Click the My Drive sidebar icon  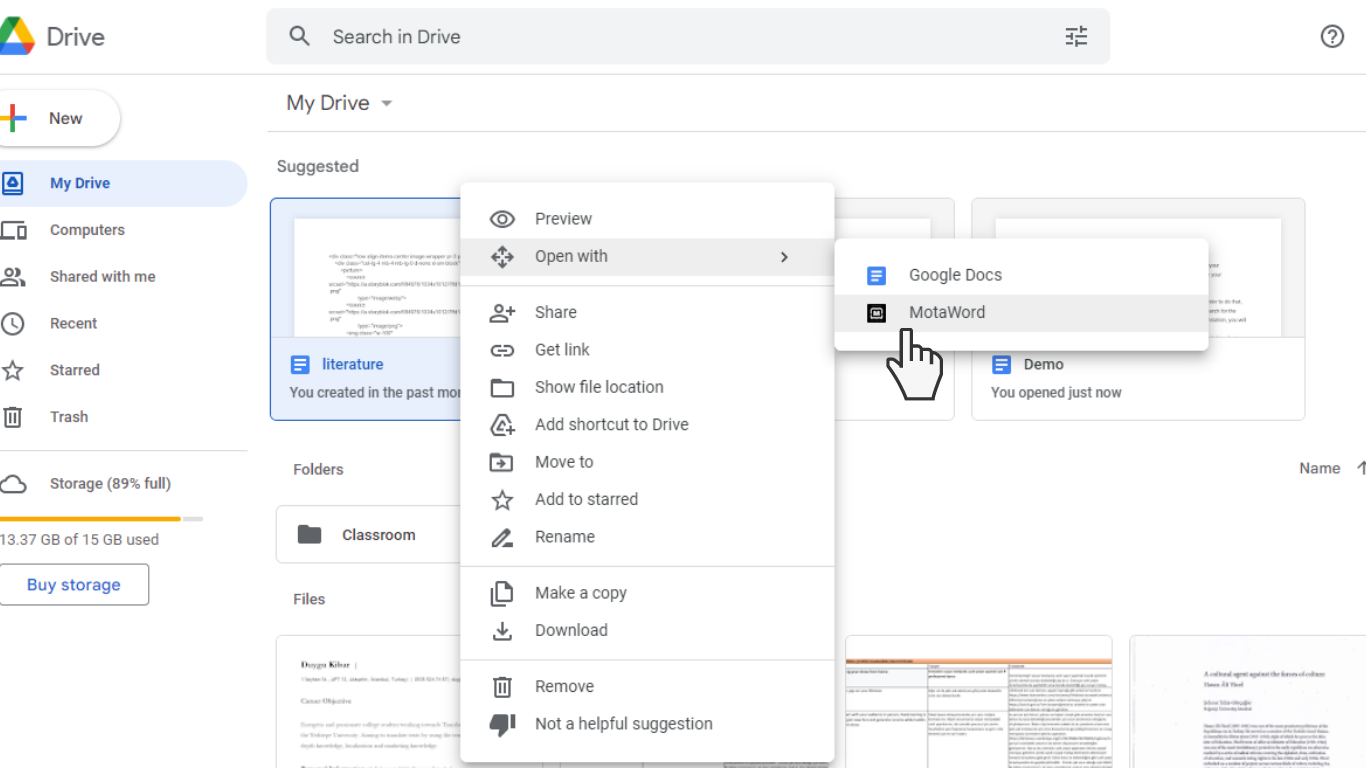[x=12, y=183]
